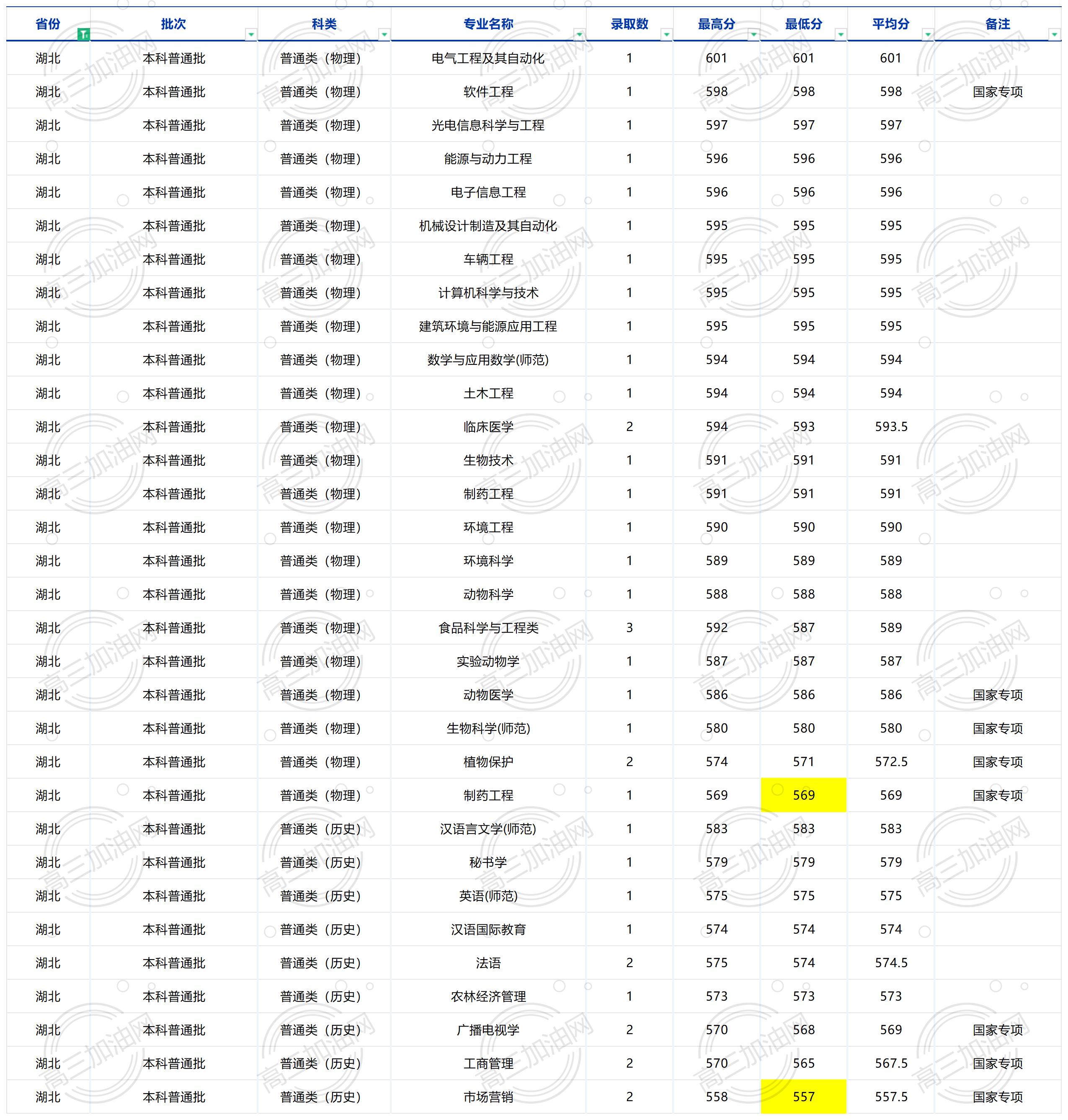This screenshot has width=1068, height=1120.
Task: Click the 实验动物学 cell
Action: [x=488, y=662]
